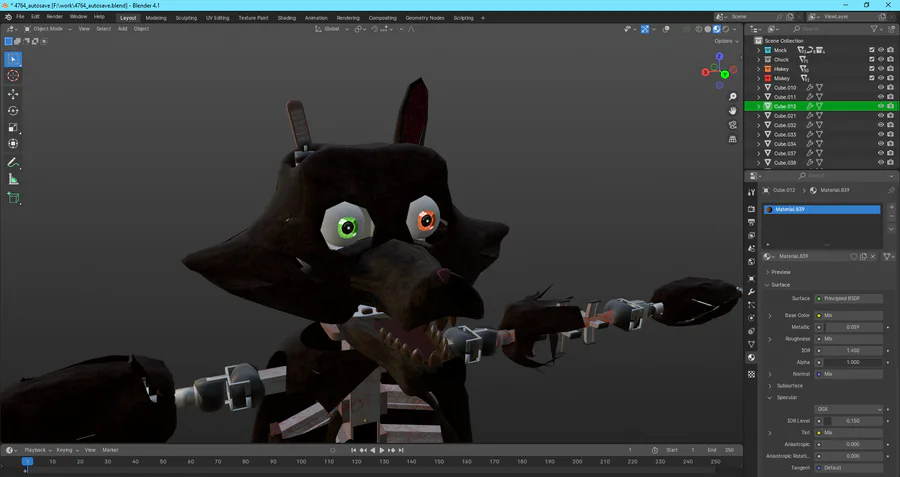Activate the Scale tool

click(13, 127)
